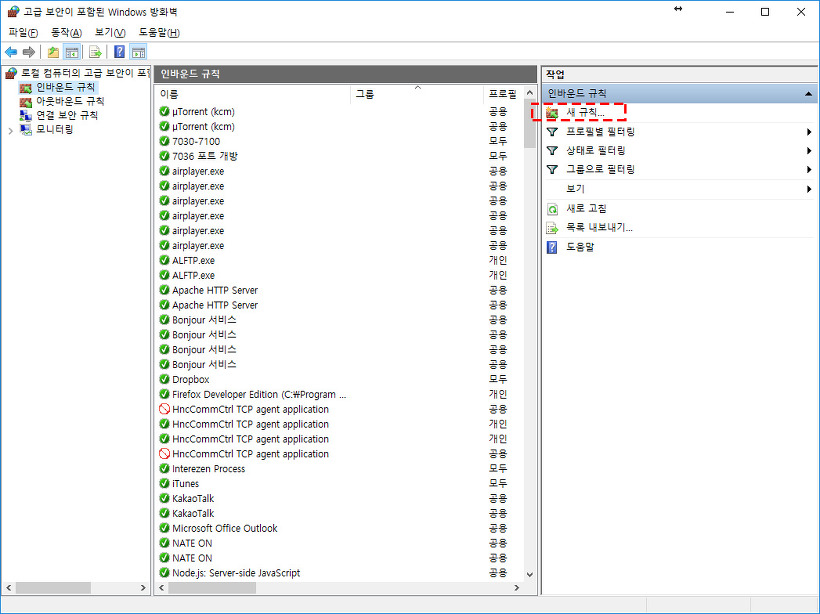Click the 목록 내보내기 icon
820x614 pixels.
coord(552,228)
